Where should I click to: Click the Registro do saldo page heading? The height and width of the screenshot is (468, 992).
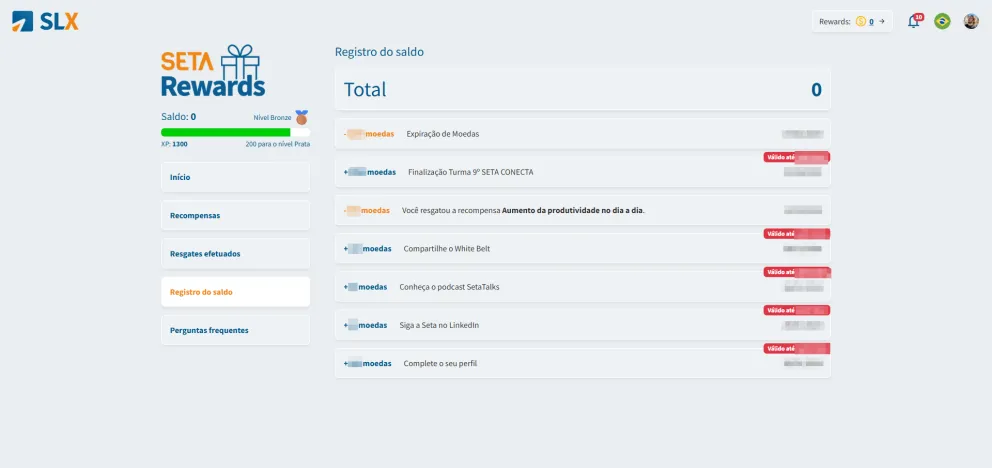tap(379, 52)
